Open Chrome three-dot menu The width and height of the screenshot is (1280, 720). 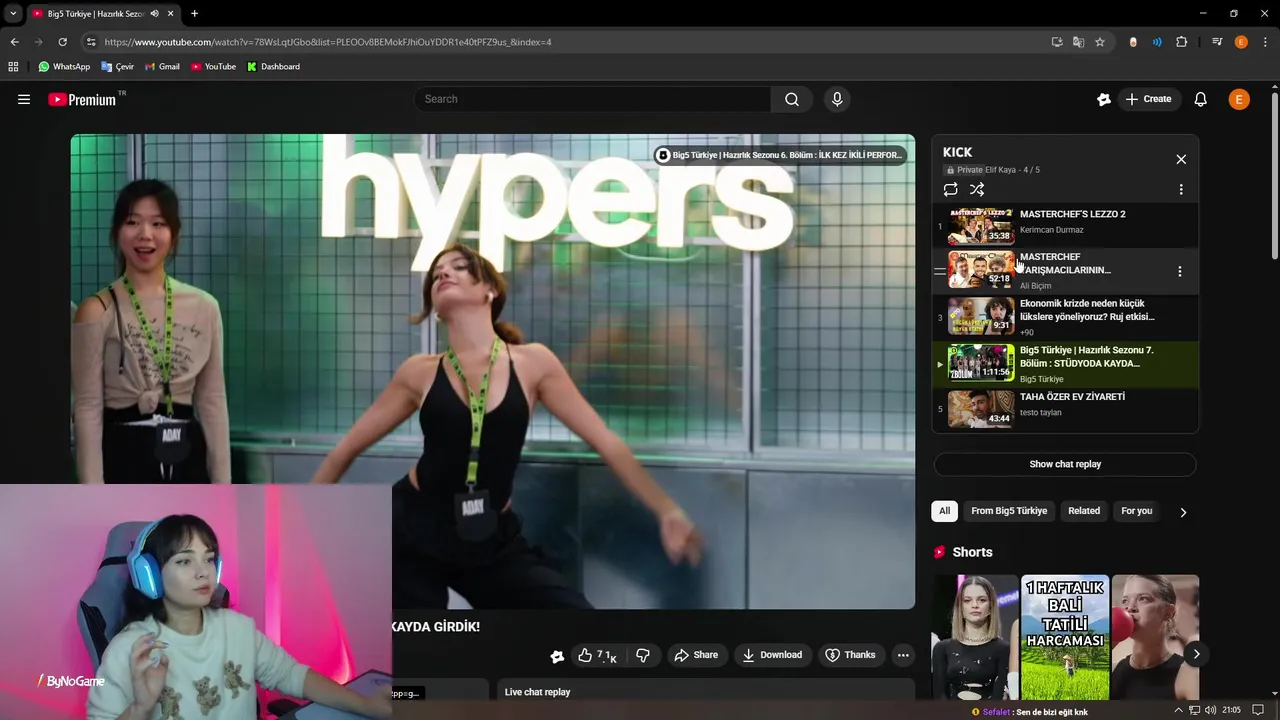[x=1265, y=42]
